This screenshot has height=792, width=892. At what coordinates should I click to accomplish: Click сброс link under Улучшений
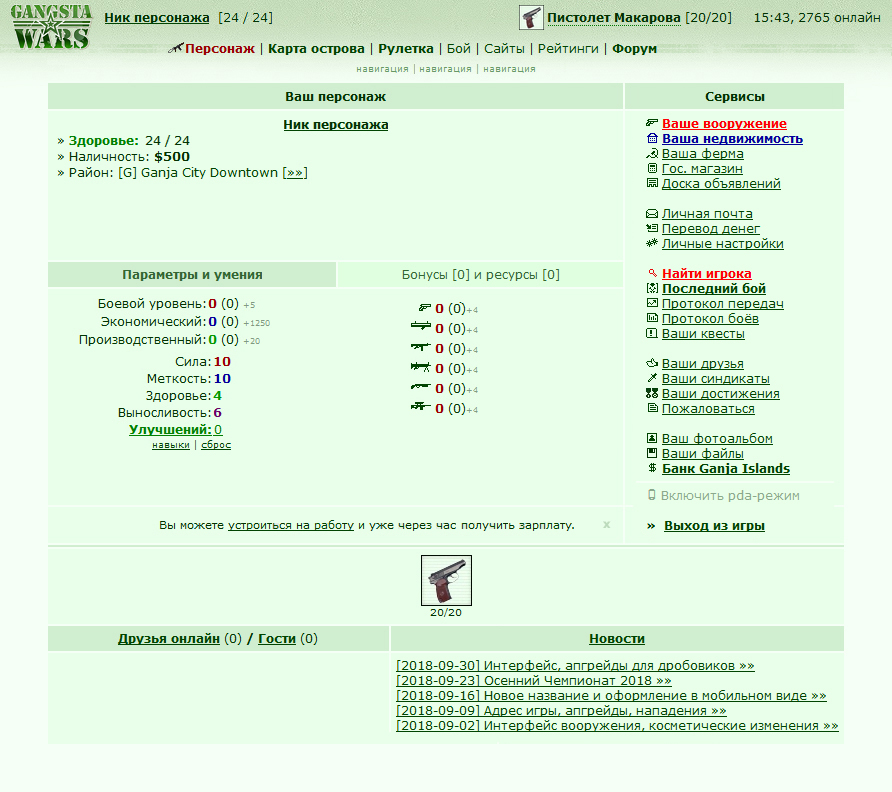point(216,445)
